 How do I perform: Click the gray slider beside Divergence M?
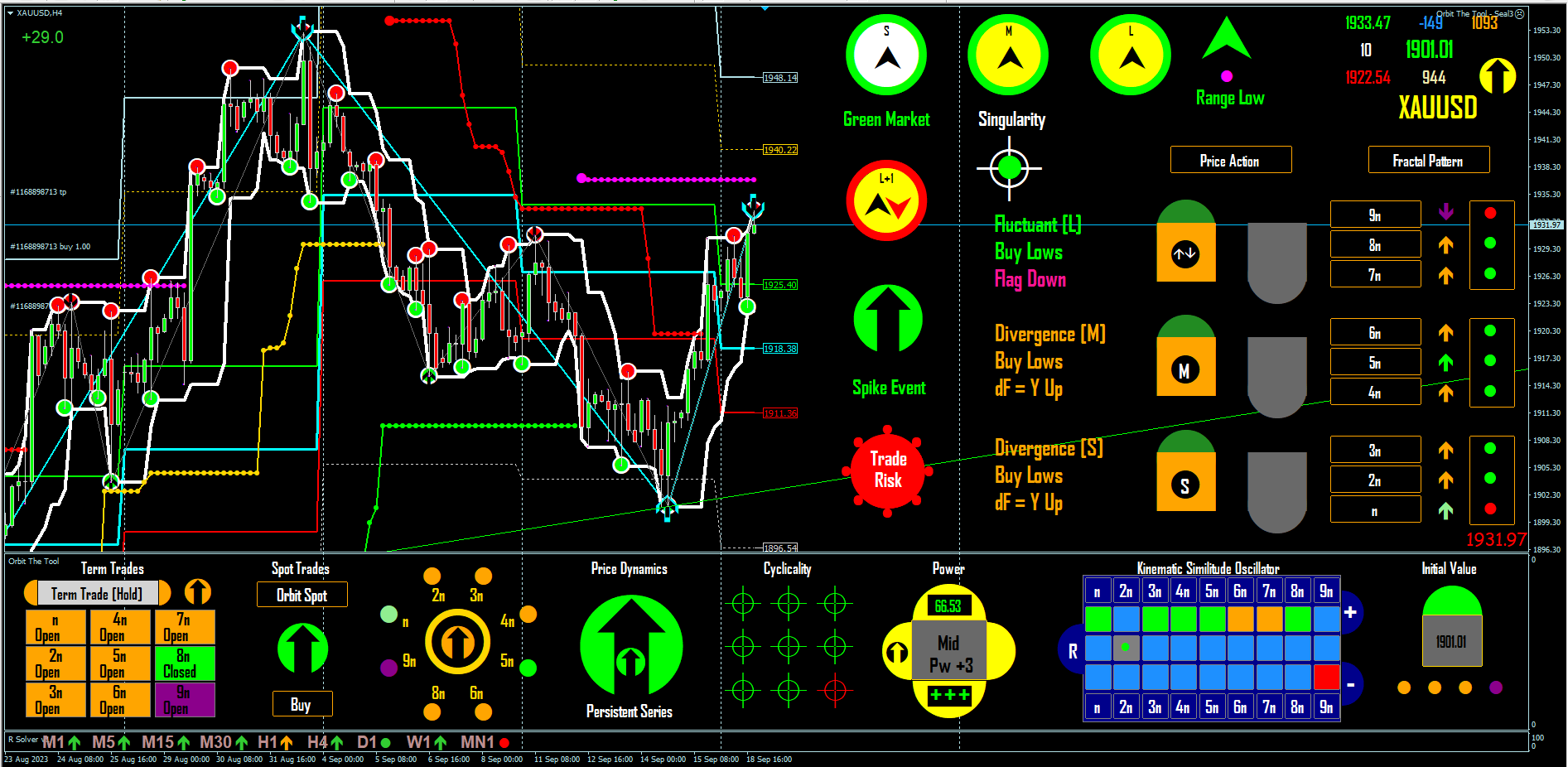[x=1276, y=378]
